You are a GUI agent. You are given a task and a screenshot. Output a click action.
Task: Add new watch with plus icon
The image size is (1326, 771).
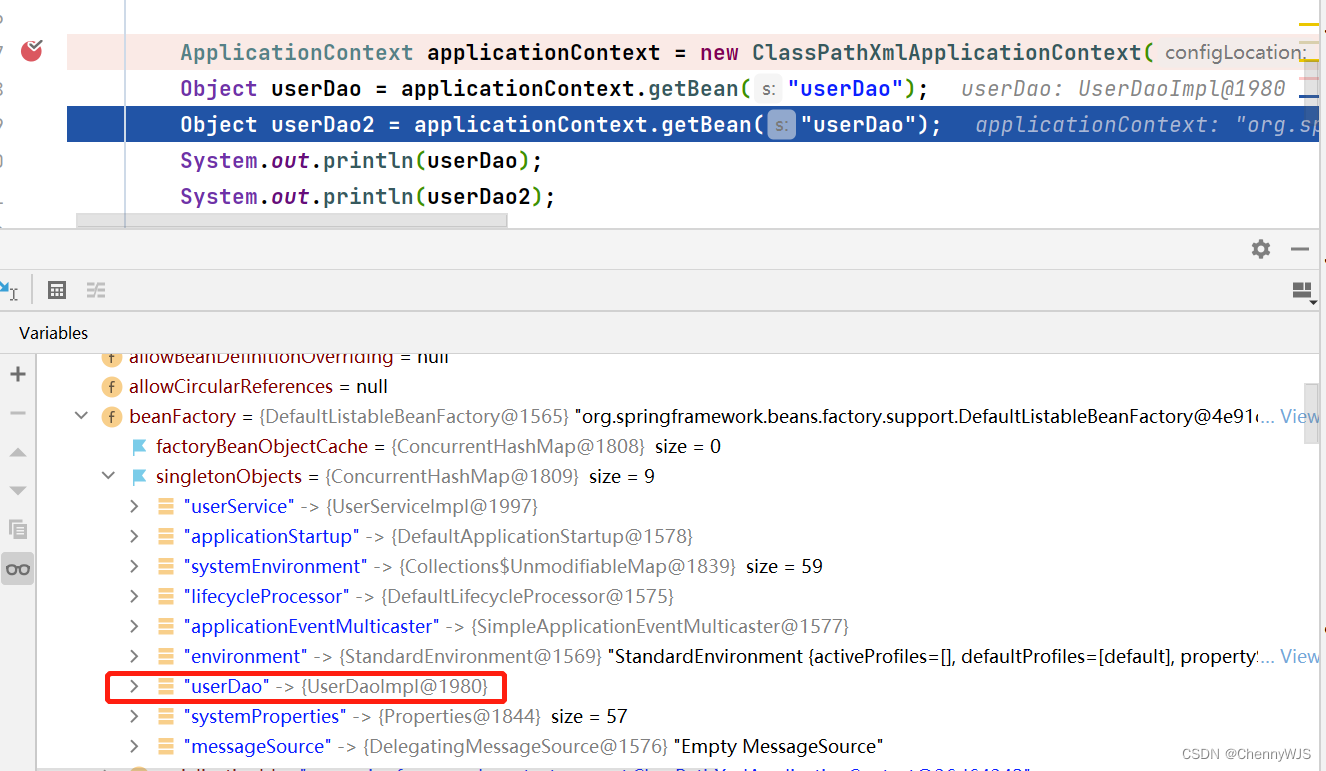[x=18, y=374]
